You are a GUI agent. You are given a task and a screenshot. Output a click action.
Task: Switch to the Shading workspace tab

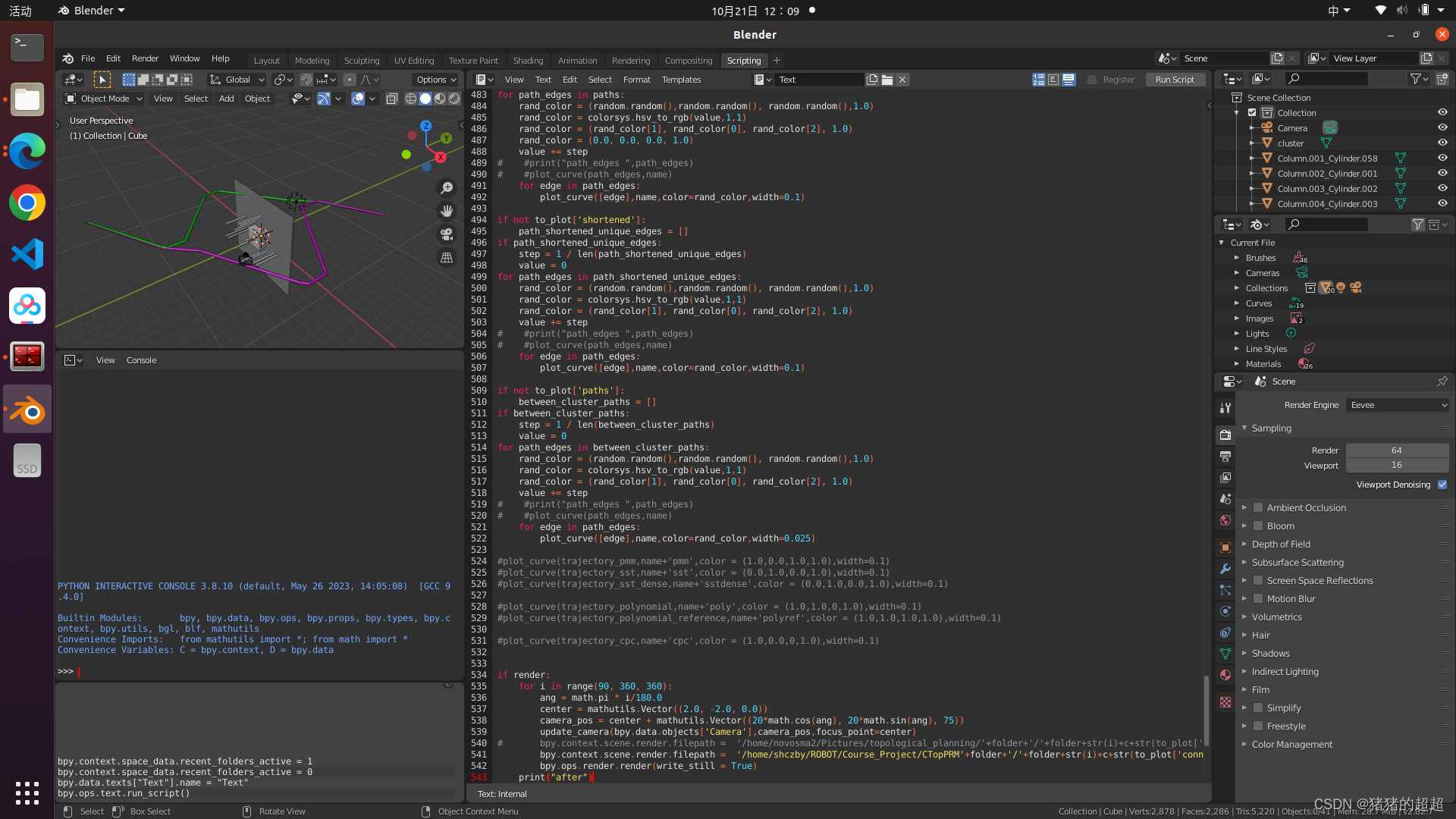click(x=528, y=61)
